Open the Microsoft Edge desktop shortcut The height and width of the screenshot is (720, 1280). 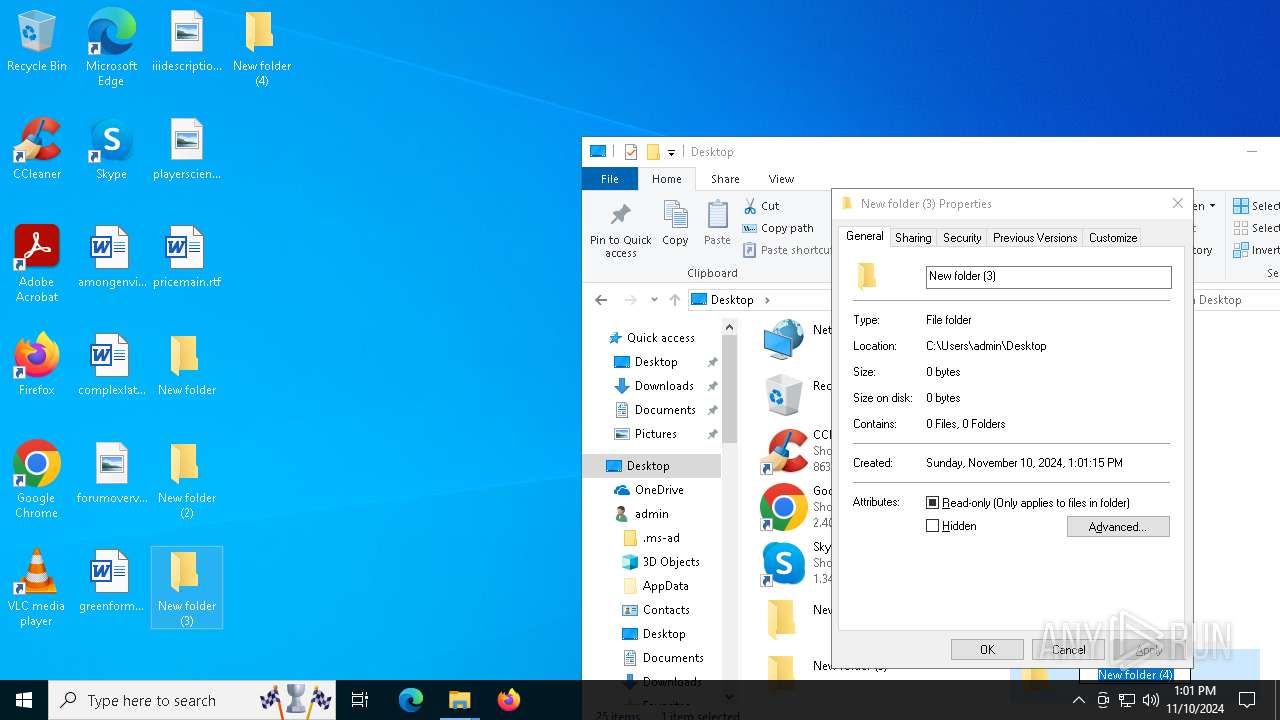click(111, 48)
